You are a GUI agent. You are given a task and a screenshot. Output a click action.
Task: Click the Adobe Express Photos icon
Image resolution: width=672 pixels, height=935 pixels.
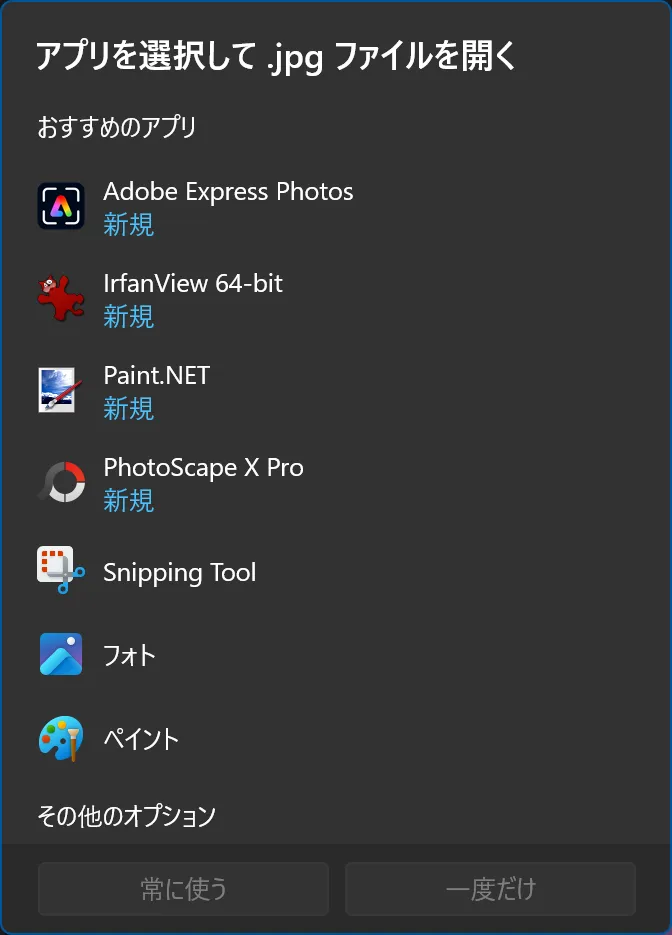[61, 207]
